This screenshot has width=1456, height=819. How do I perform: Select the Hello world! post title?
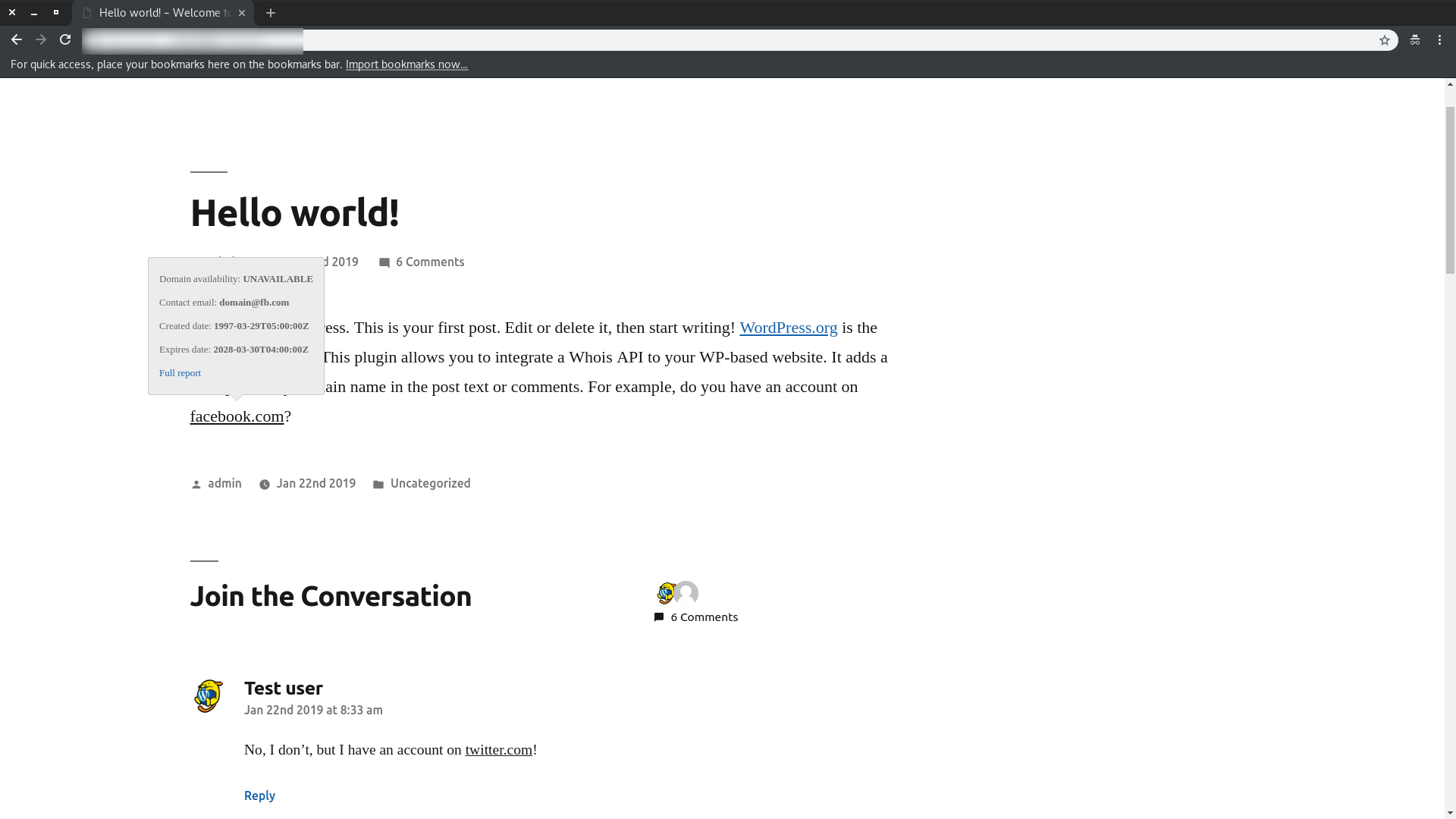coord(294,212)
